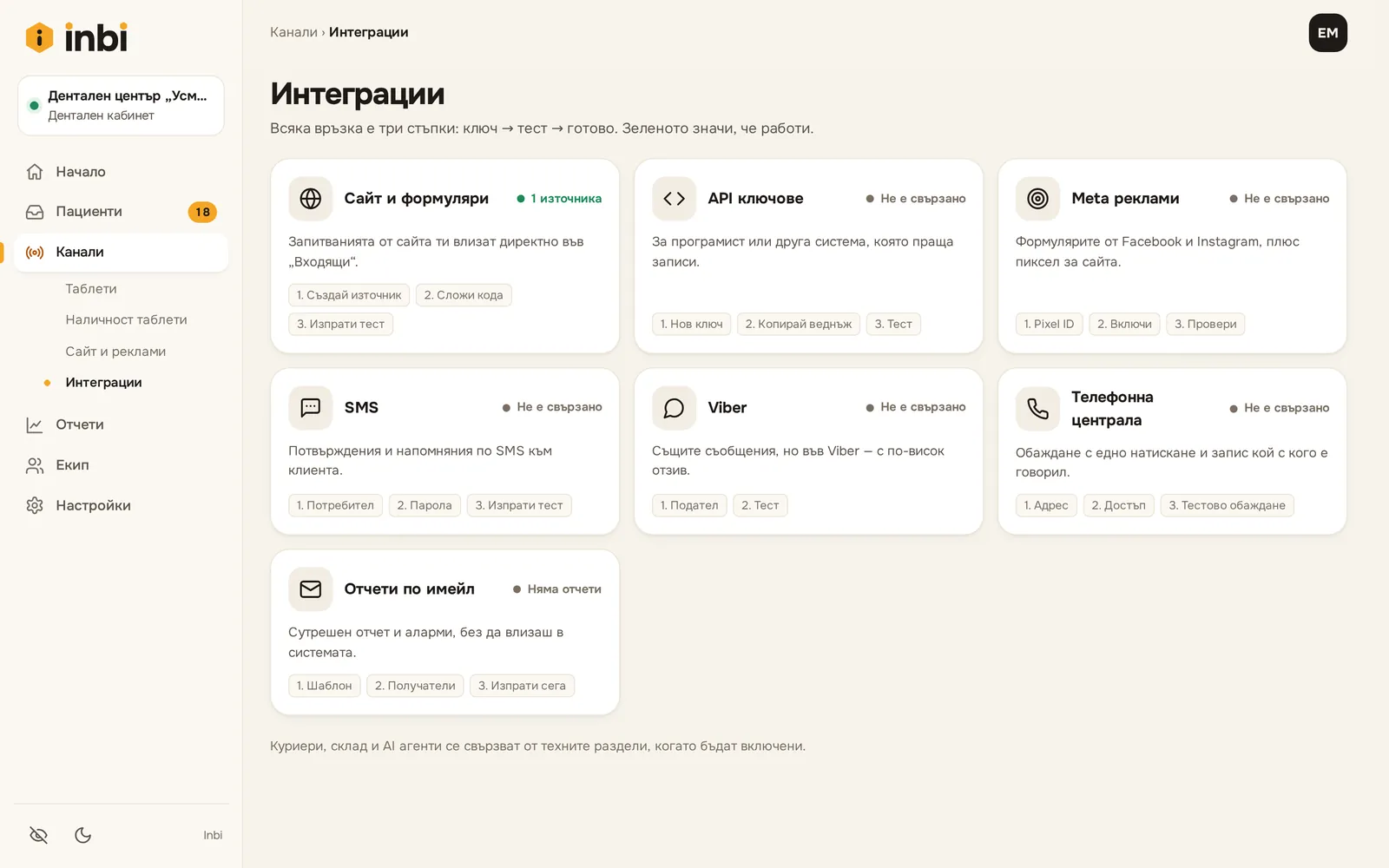Click the code brackets icon for API ключове

click(x=675, y=199)
